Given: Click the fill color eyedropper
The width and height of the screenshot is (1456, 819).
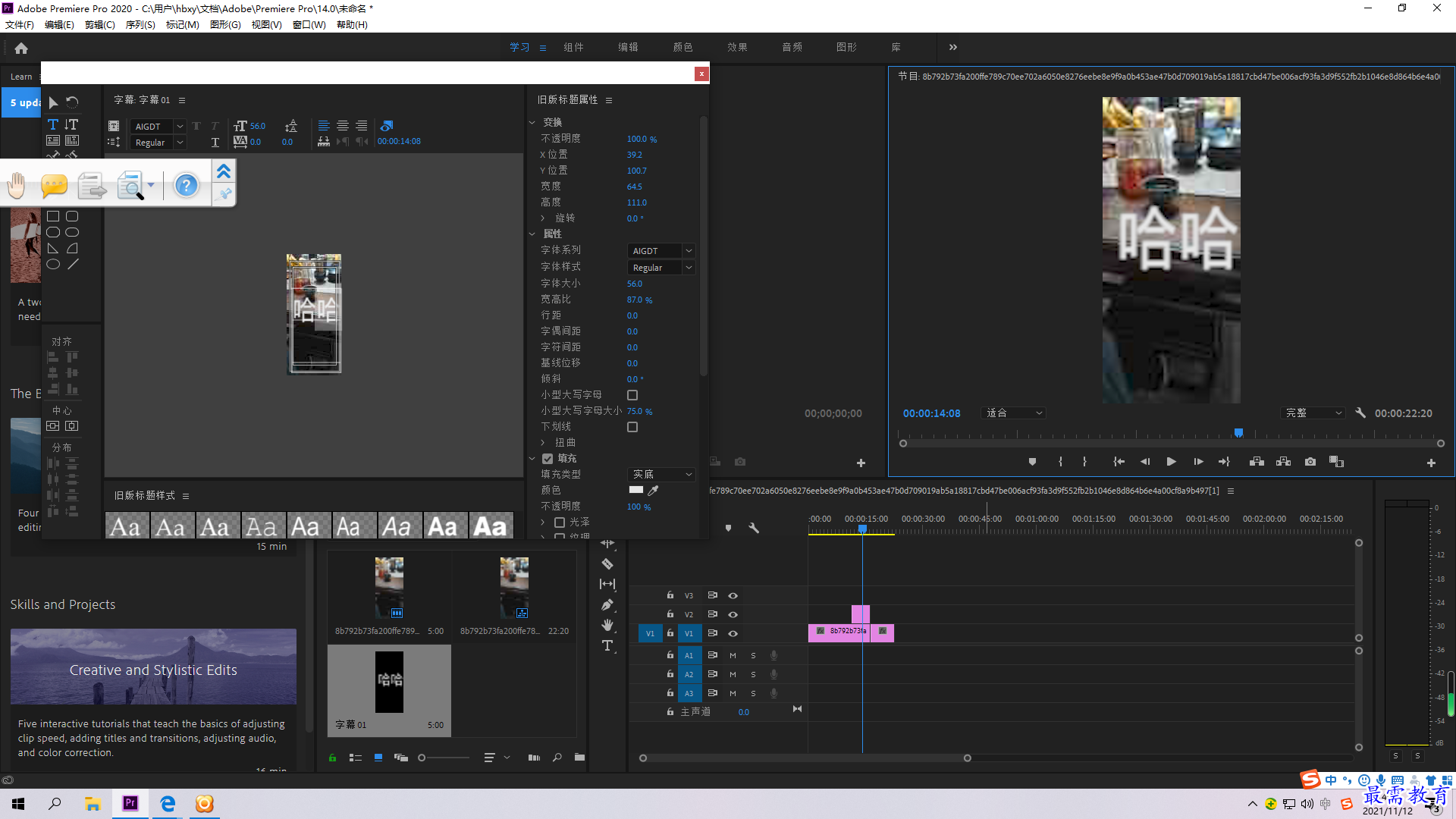Looking at the screenshot, I should pos(653,491).
